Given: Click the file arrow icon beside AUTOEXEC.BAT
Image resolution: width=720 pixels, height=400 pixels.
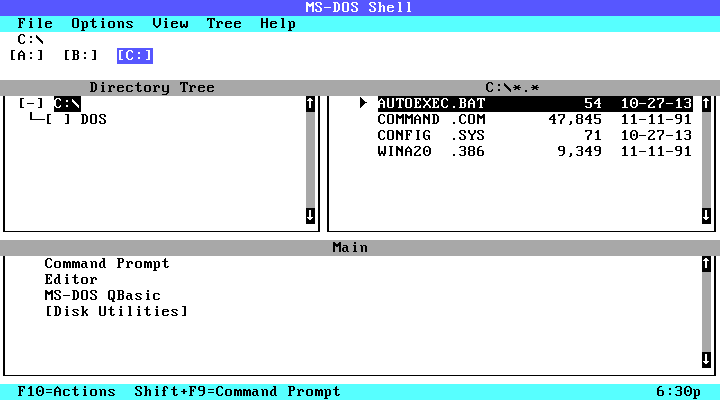Looking at the screenshot, I should 363,103.
